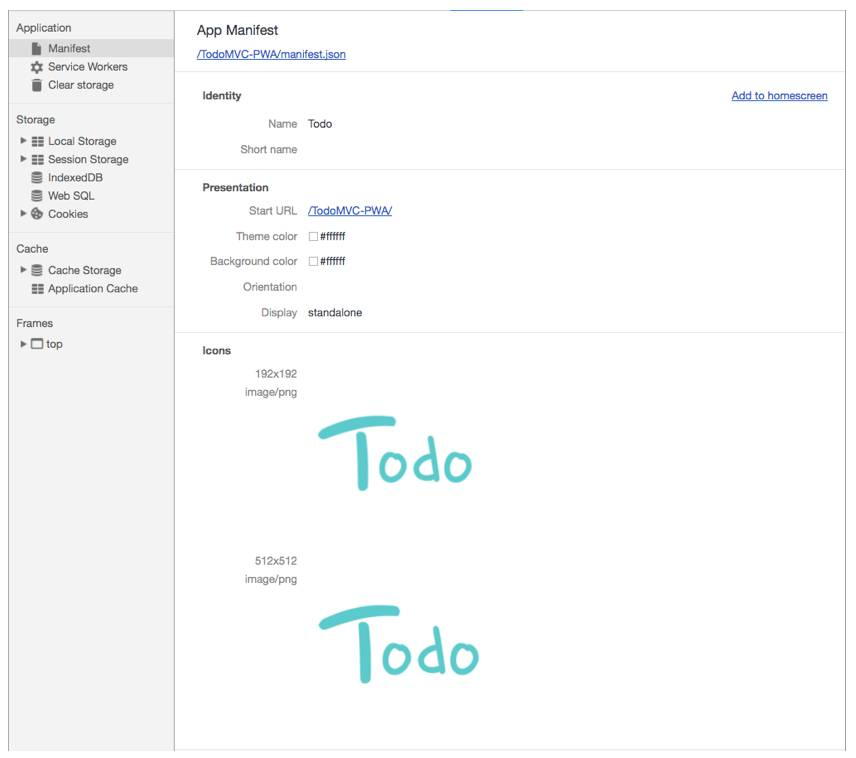The image size is (856, 758).
Task: Click the Presentation section heading
Action: 235,187
